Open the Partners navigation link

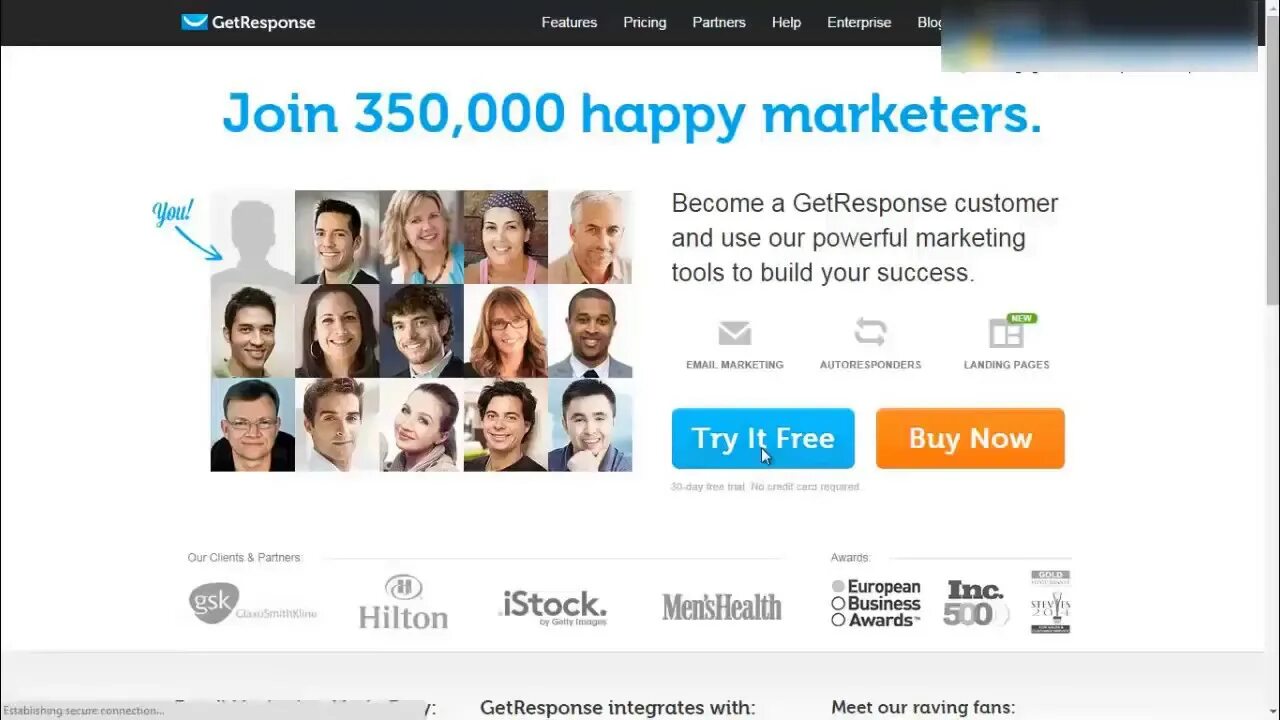point(719,22)
